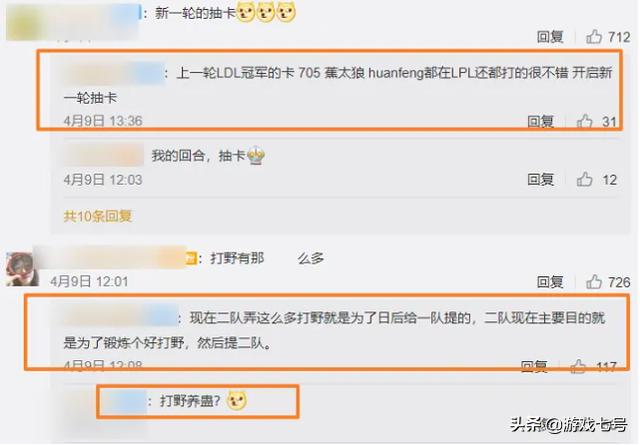Reply to the 新一轮的抽卡 comment
The width and height of the screenshot is (640, 445).
click(550, 37)
